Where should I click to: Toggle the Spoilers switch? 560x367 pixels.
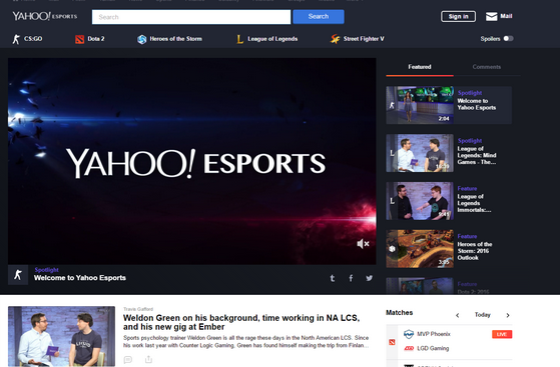pos(509,39)
